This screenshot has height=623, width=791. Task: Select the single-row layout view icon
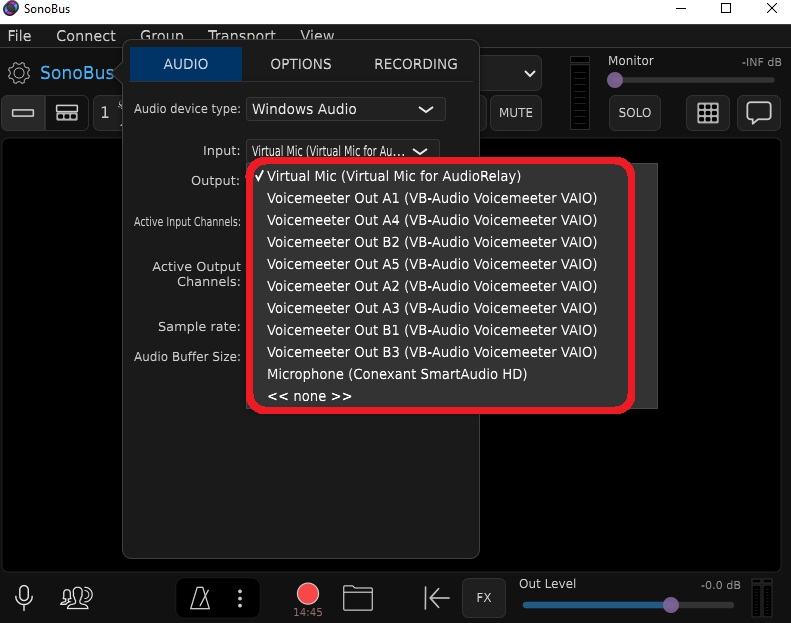23,112
